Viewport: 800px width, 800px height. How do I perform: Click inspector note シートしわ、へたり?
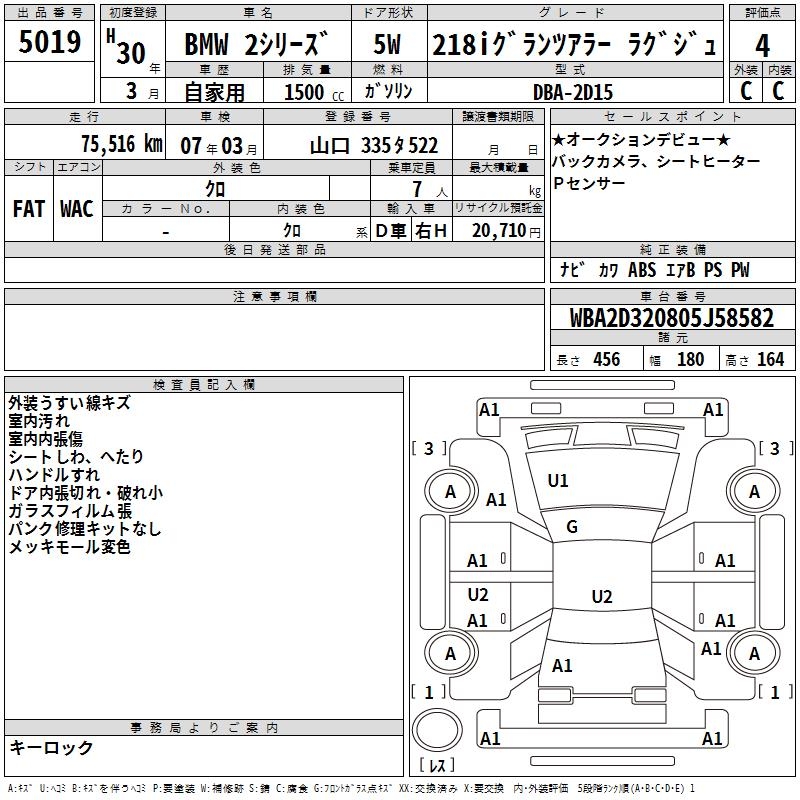[x=76, y=457]
